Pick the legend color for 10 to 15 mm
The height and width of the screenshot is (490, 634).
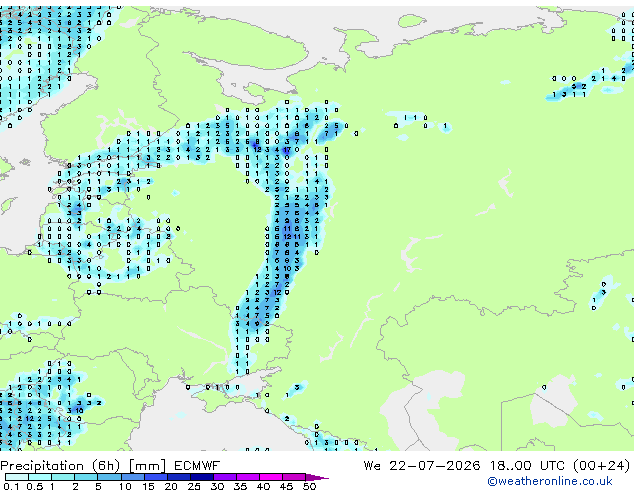(132, 477)
